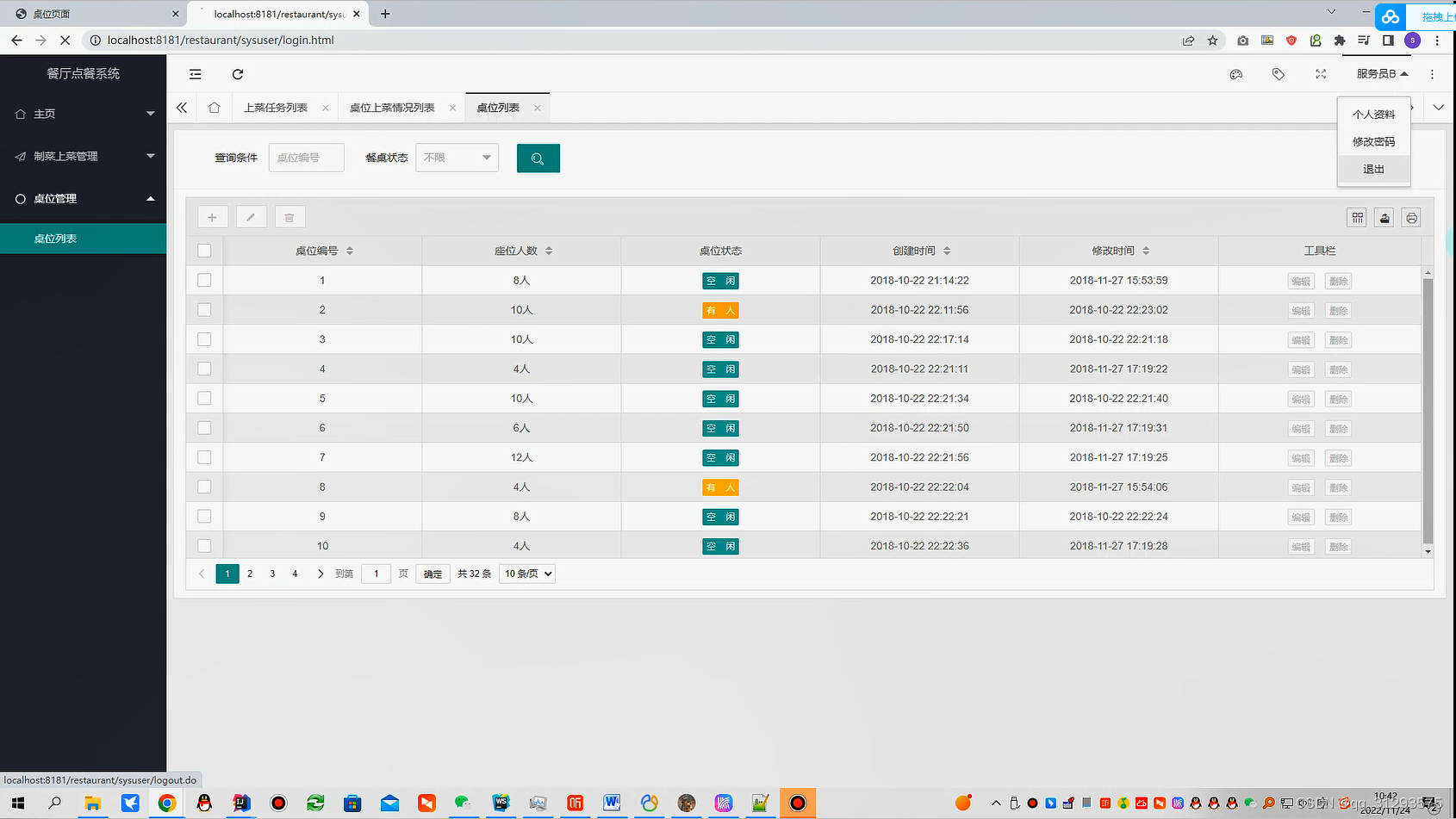Focus the 桌位编号 search input

(307, 158)
